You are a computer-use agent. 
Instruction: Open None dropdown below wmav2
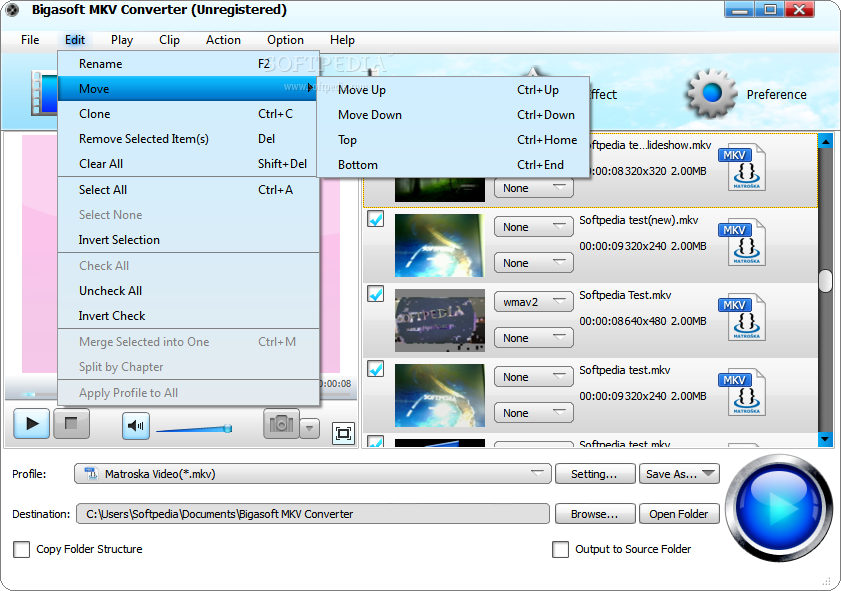[x=534, y=338]
